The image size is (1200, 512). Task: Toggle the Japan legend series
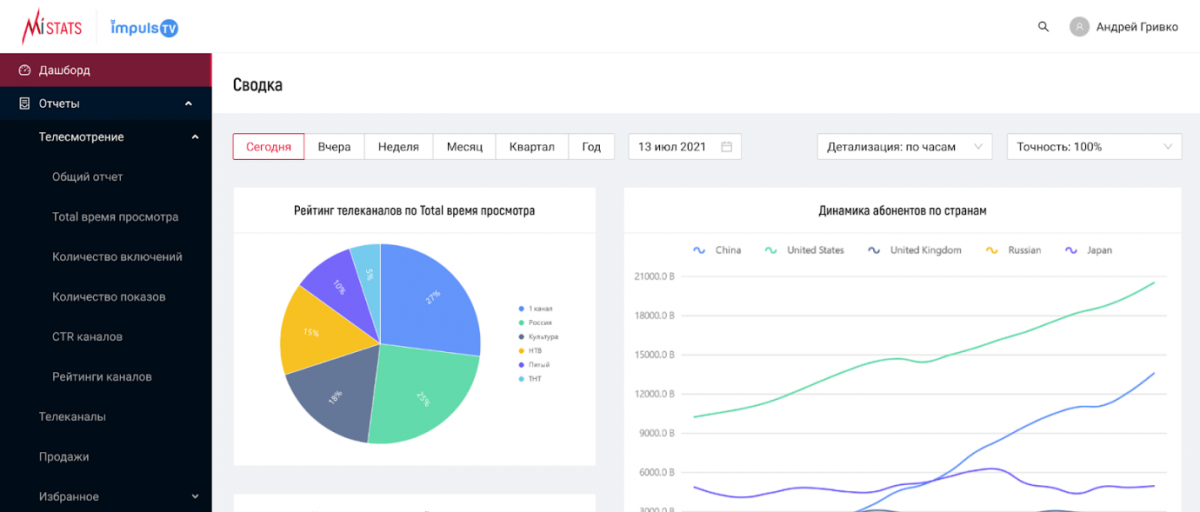coord(1088,250)
